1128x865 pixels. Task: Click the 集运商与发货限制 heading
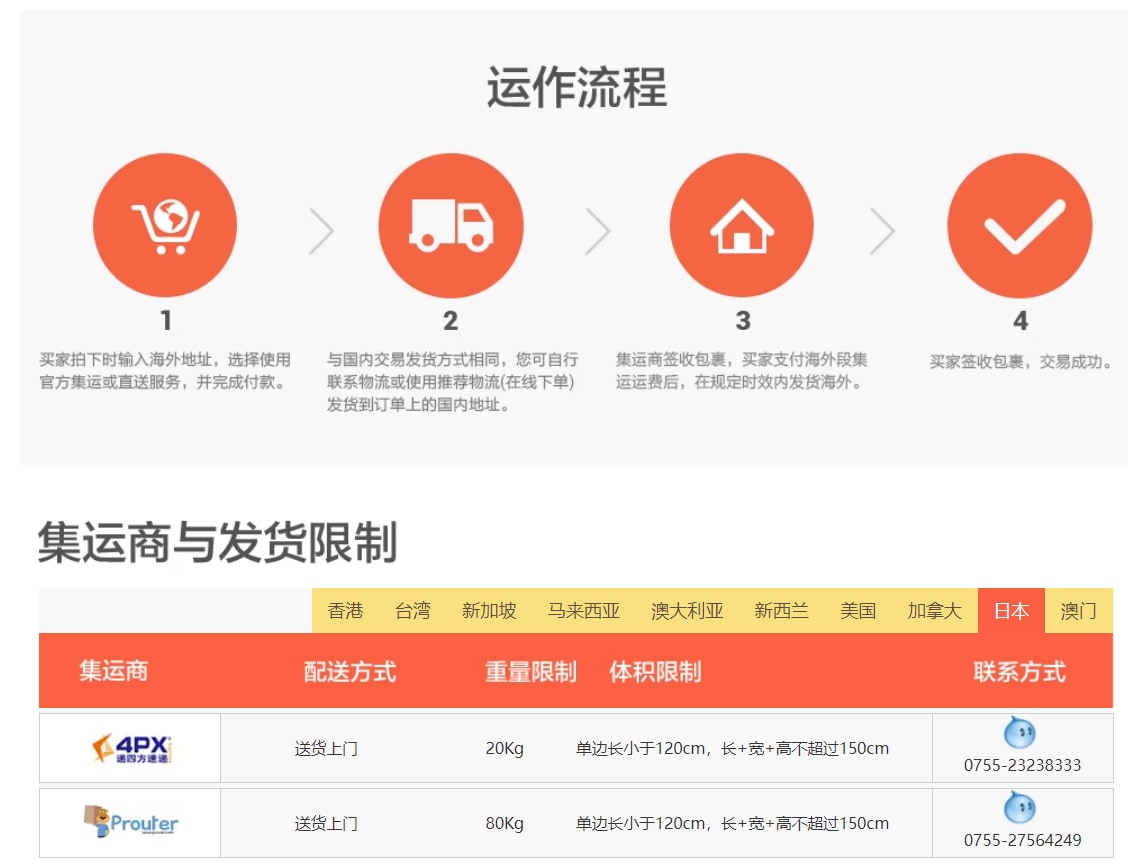[x=217, y=543]
